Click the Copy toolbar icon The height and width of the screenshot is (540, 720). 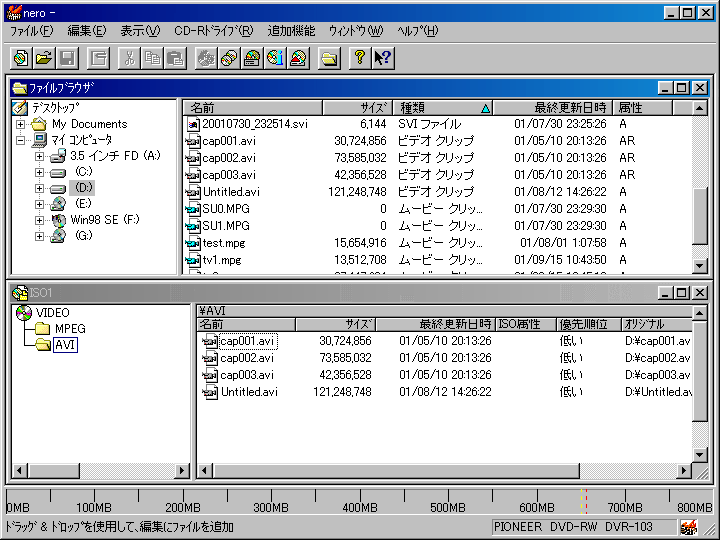click(x=152, y=58)
